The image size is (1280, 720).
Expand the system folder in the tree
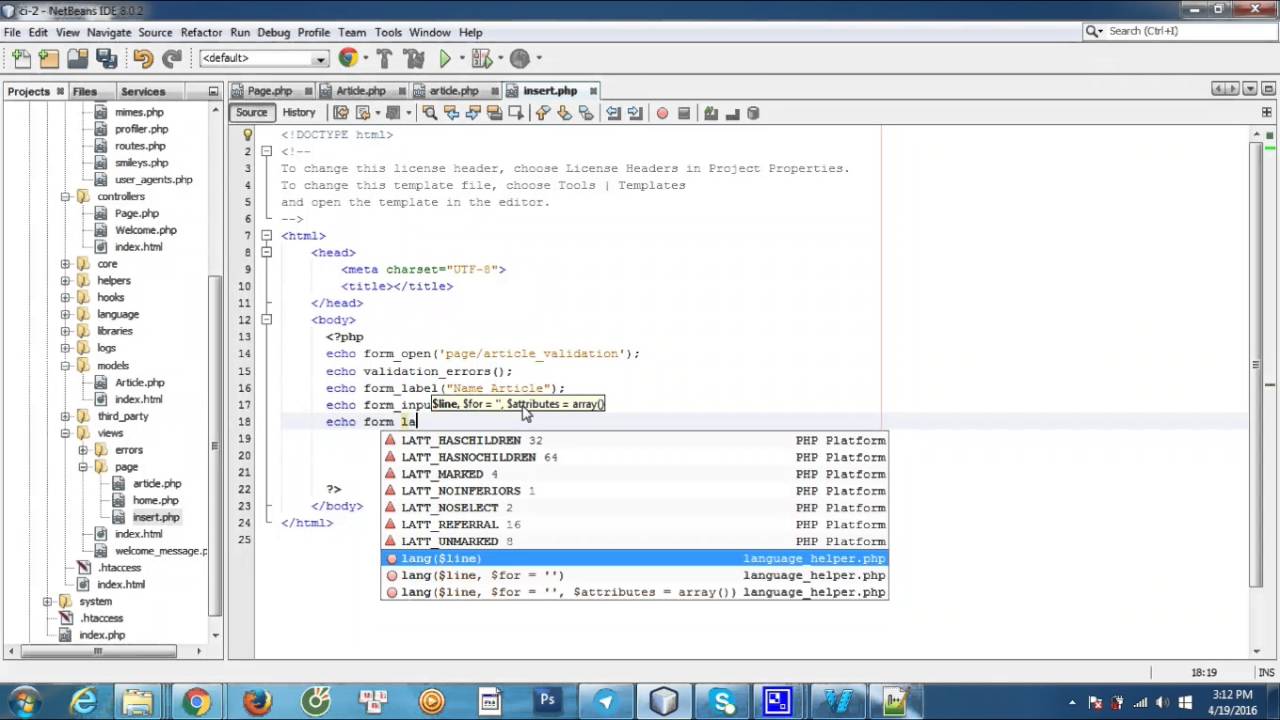(47, 601)
